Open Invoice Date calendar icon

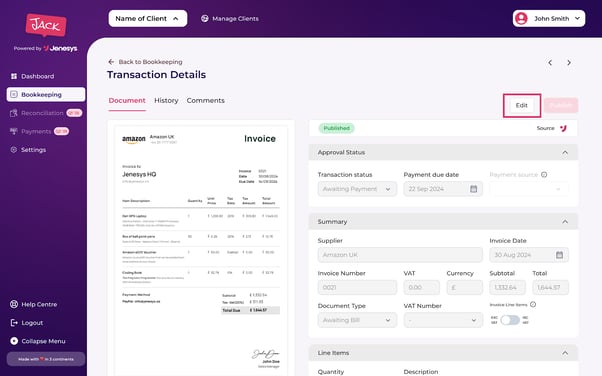(559, 255)
